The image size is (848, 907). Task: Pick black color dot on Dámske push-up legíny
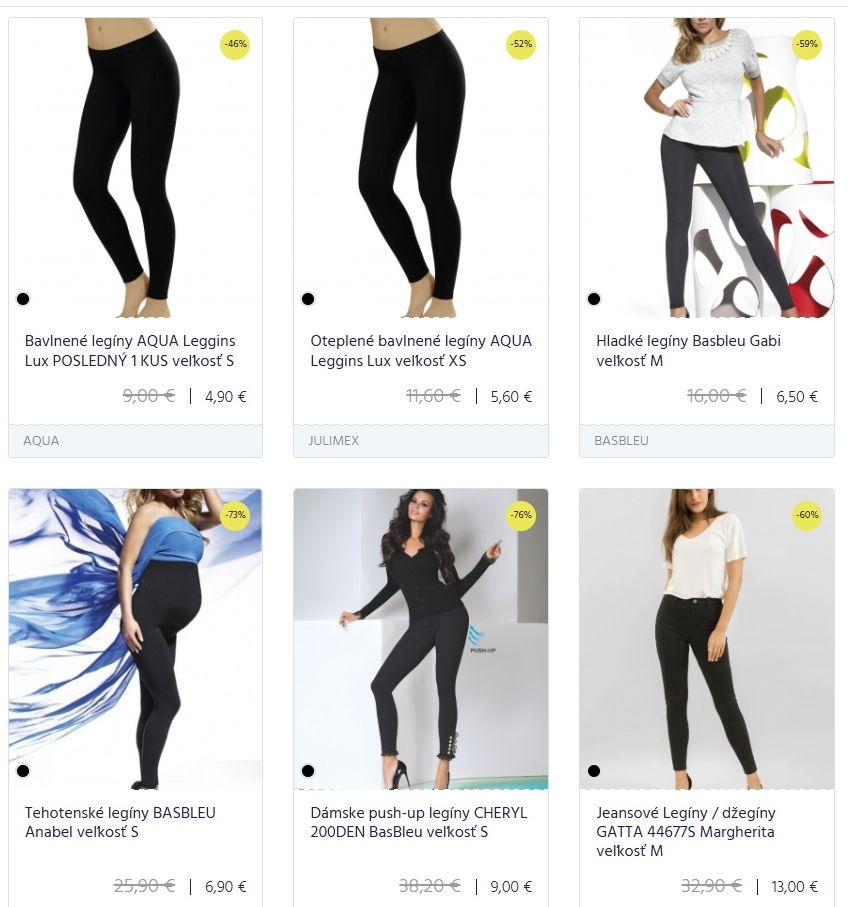point(308,771)
